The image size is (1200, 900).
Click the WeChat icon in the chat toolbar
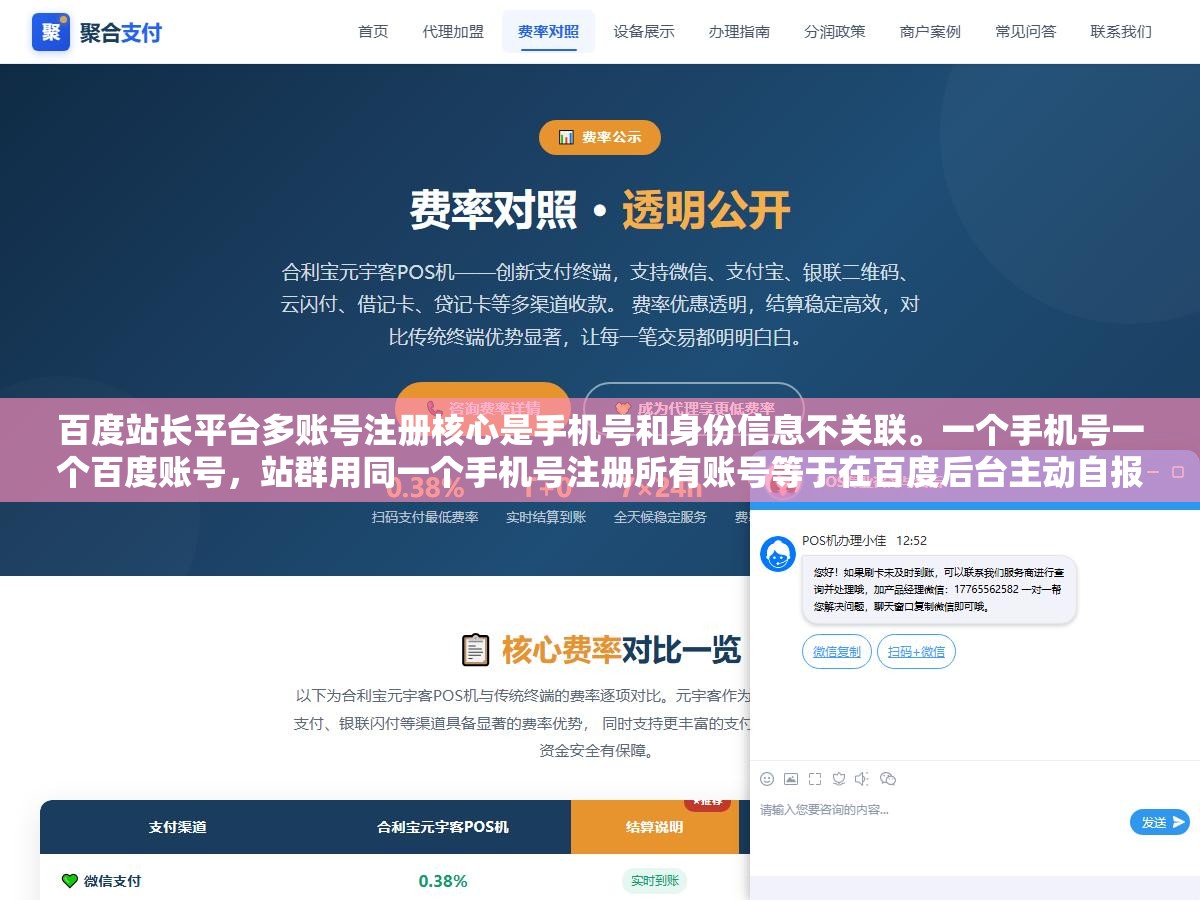(x=888, y=779)
